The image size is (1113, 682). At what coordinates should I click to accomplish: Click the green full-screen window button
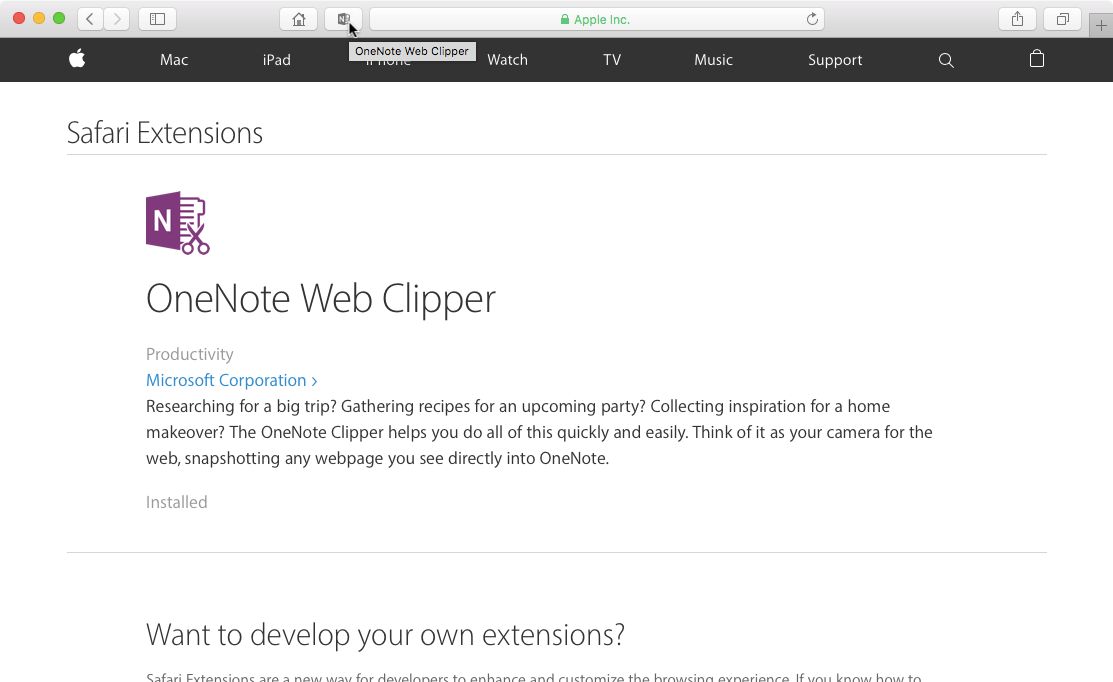[x=59, y=18]
